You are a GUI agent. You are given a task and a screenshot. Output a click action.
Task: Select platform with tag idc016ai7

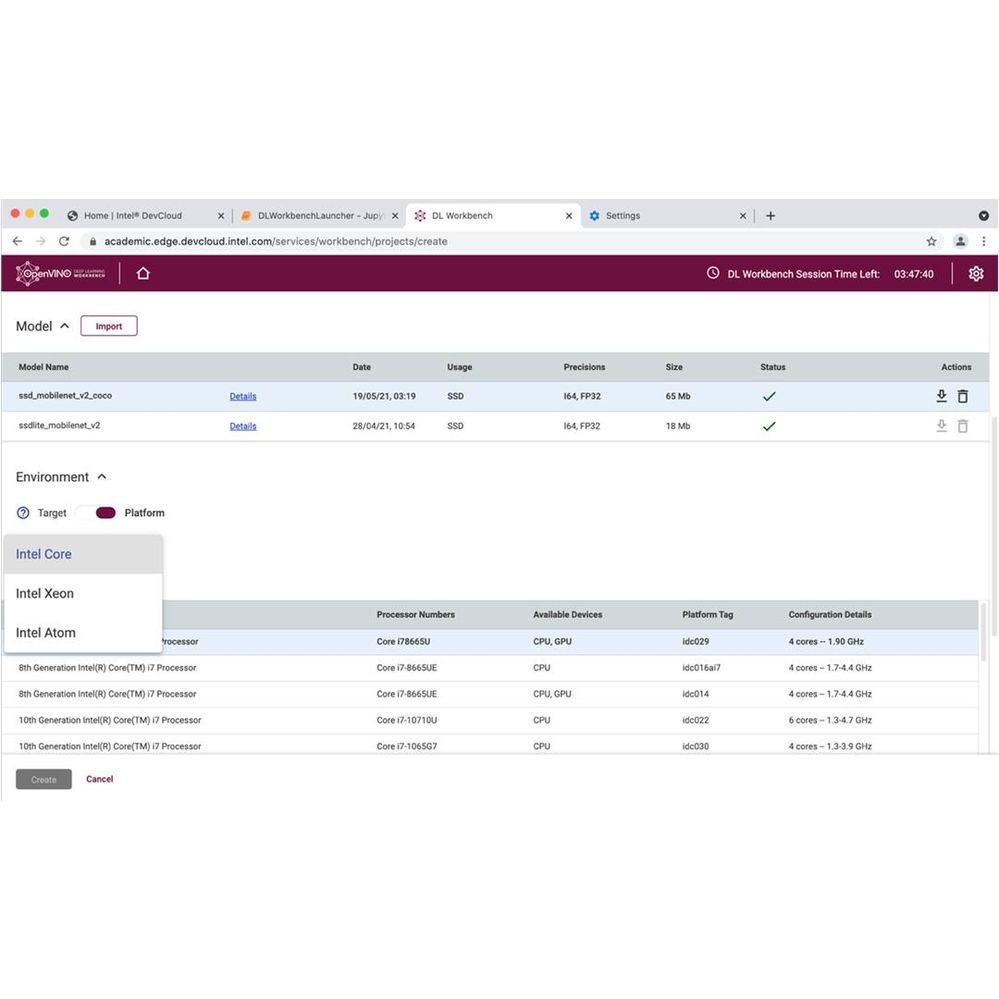490,668
